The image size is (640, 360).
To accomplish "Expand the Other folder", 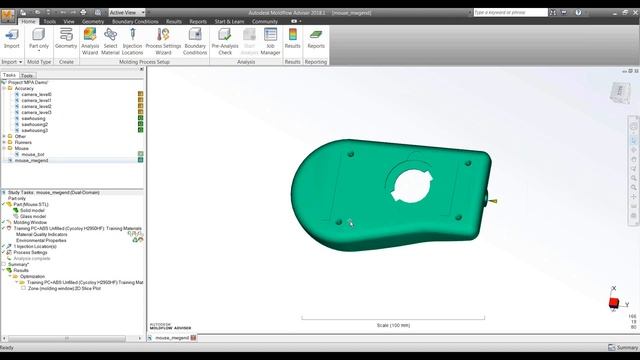I will [4, 136].
